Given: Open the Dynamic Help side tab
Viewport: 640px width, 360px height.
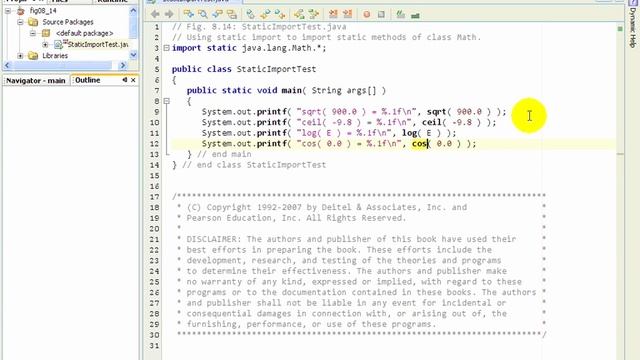Looking at the screenshot, I should click(633, 27).
